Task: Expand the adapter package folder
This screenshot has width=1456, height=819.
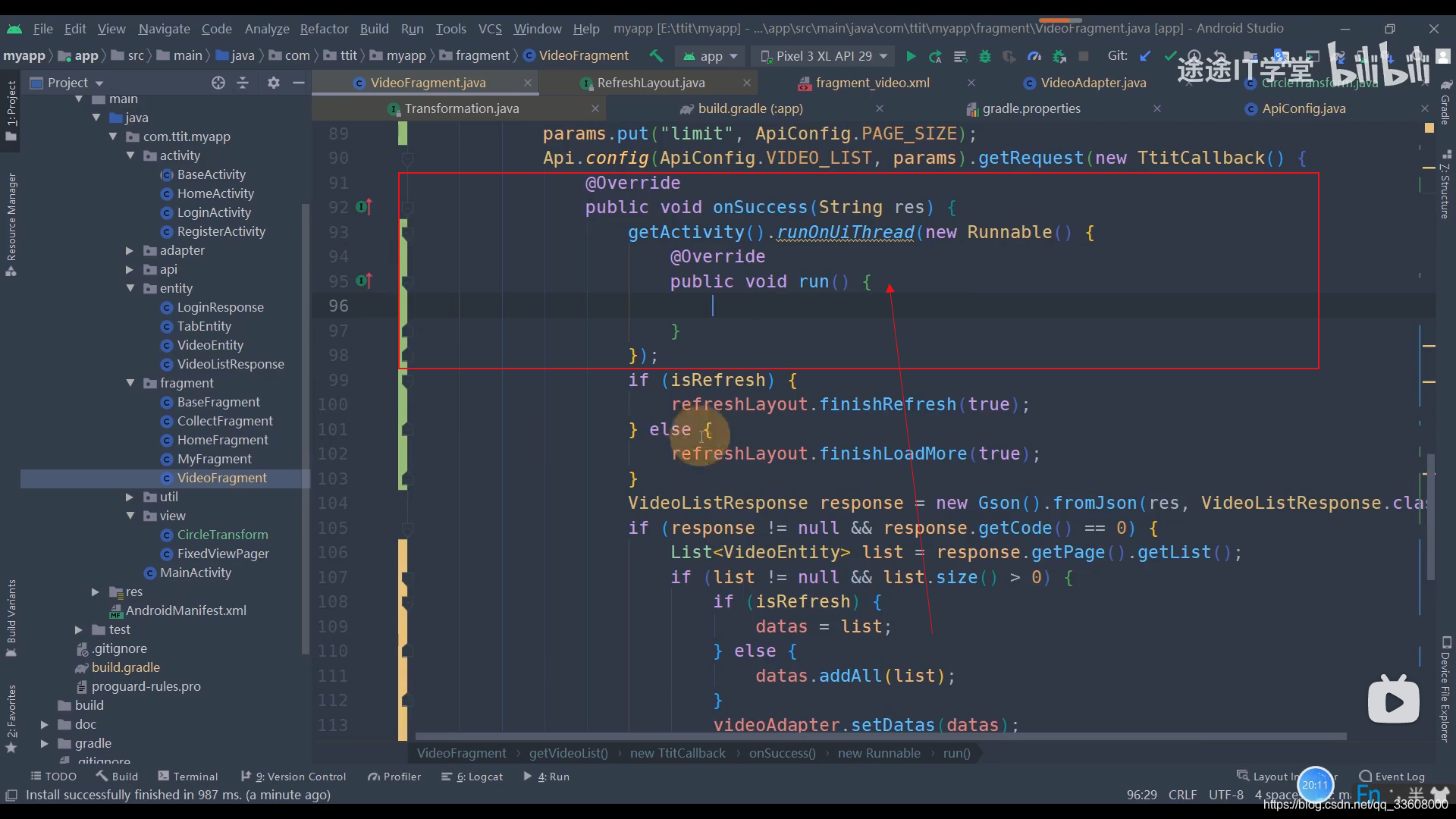Action: [x=129, y=250]
